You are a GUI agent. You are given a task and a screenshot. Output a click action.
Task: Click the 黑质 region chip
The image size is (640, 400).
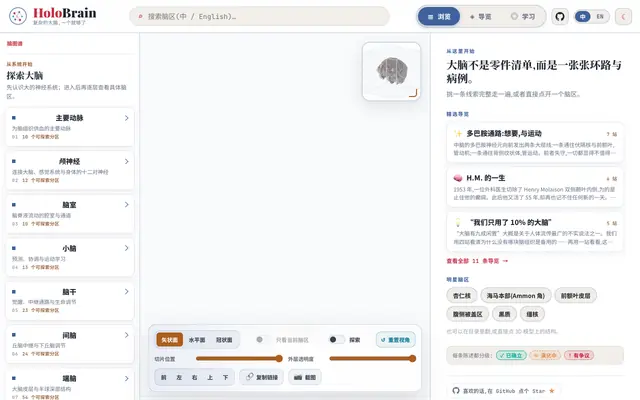point(504,314)
